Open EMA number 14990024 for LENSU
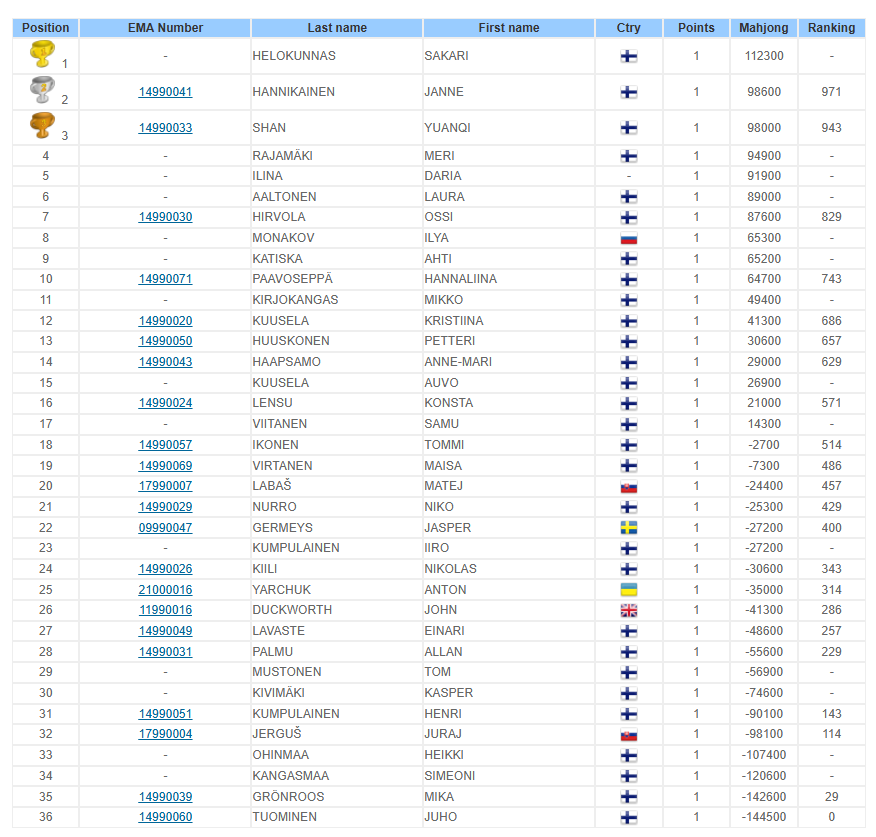The image size is (876, 837). pos(165,403)
